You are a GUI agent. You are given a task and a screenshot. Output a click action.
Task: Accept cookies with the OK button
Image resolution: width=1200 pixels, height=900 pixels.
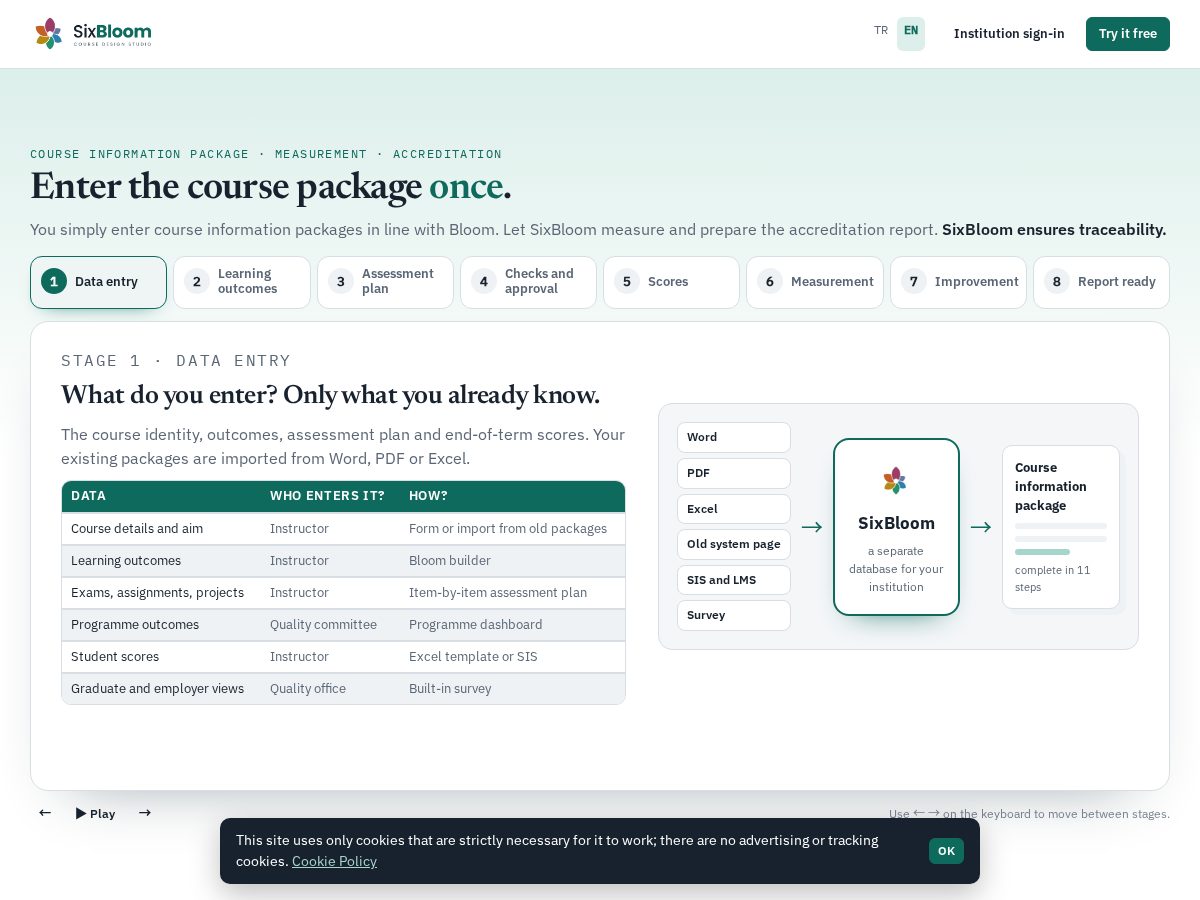coord(946,851)
